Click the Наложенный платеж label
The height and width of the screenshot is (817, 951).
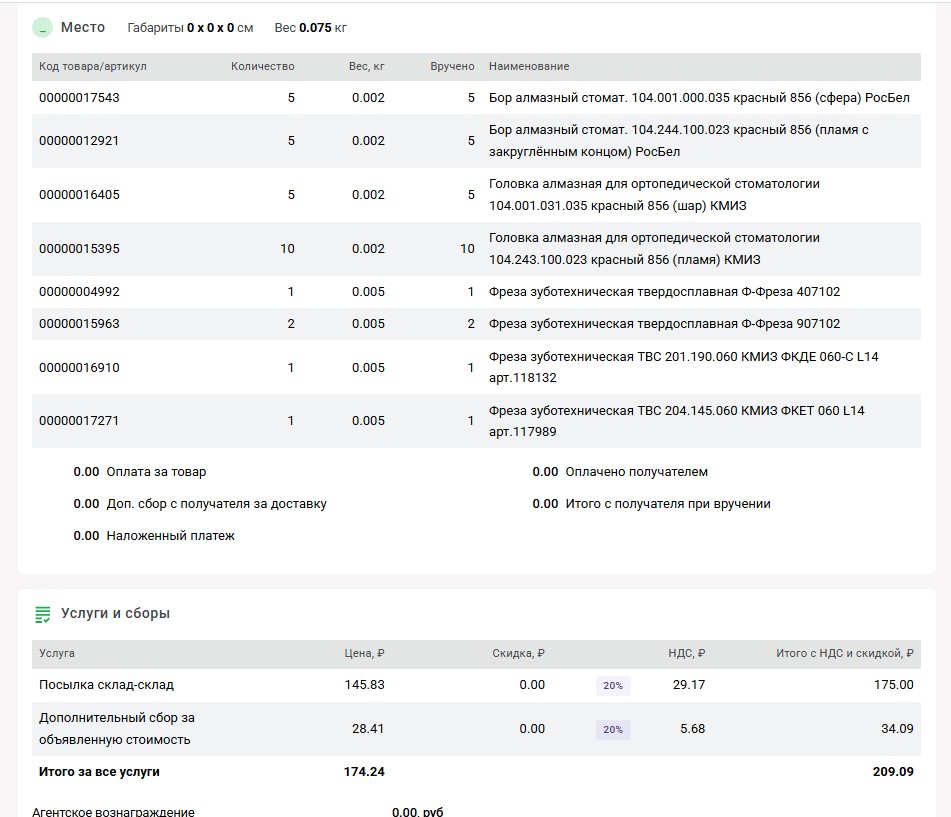pyautogui.click(x=170, y=536)
